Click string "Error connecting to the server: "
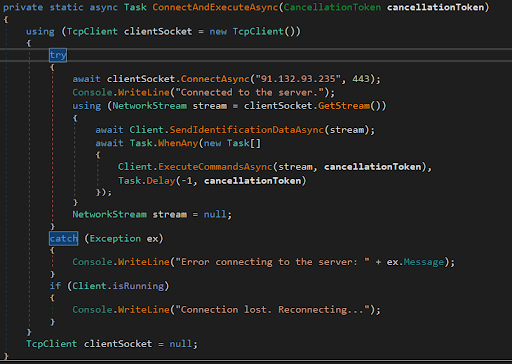The width and height of the screenshot is (512, 364). (273, 262)
